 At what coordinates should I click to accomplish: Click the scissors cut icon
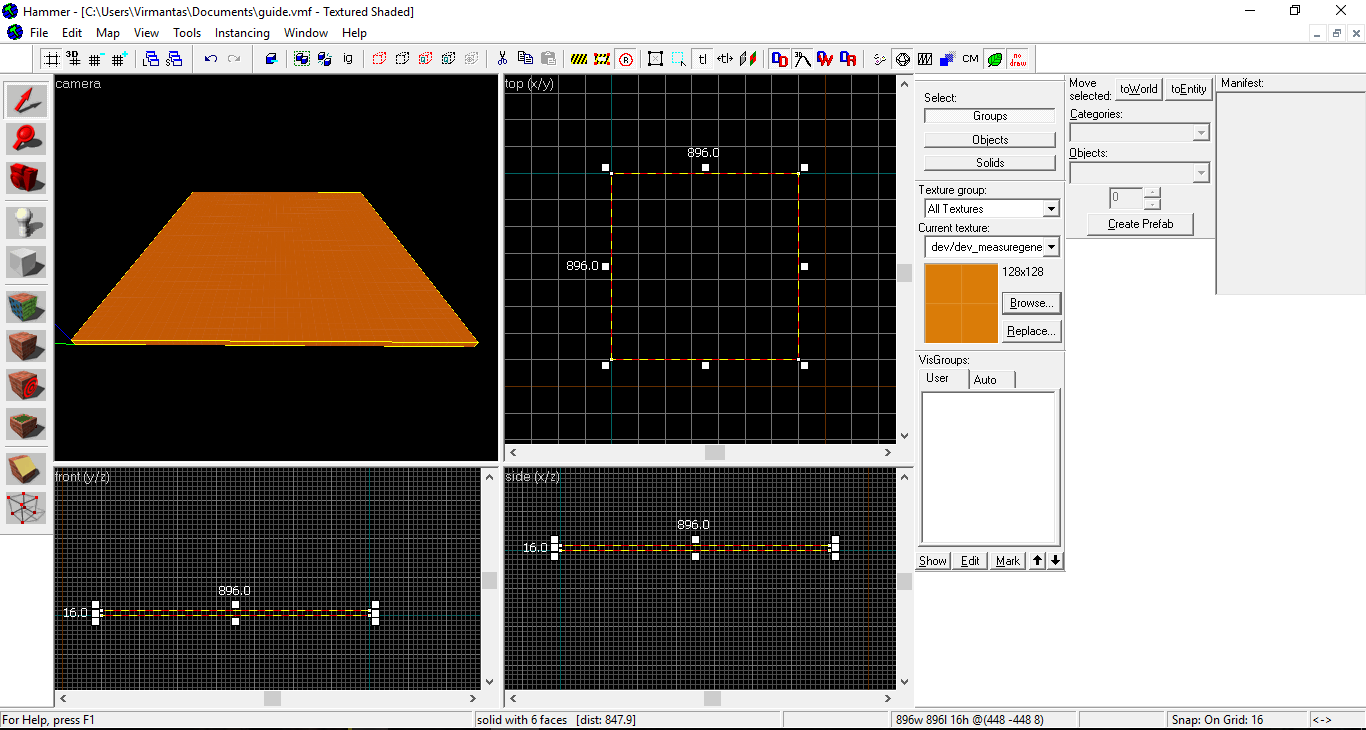tap(502, 59)
